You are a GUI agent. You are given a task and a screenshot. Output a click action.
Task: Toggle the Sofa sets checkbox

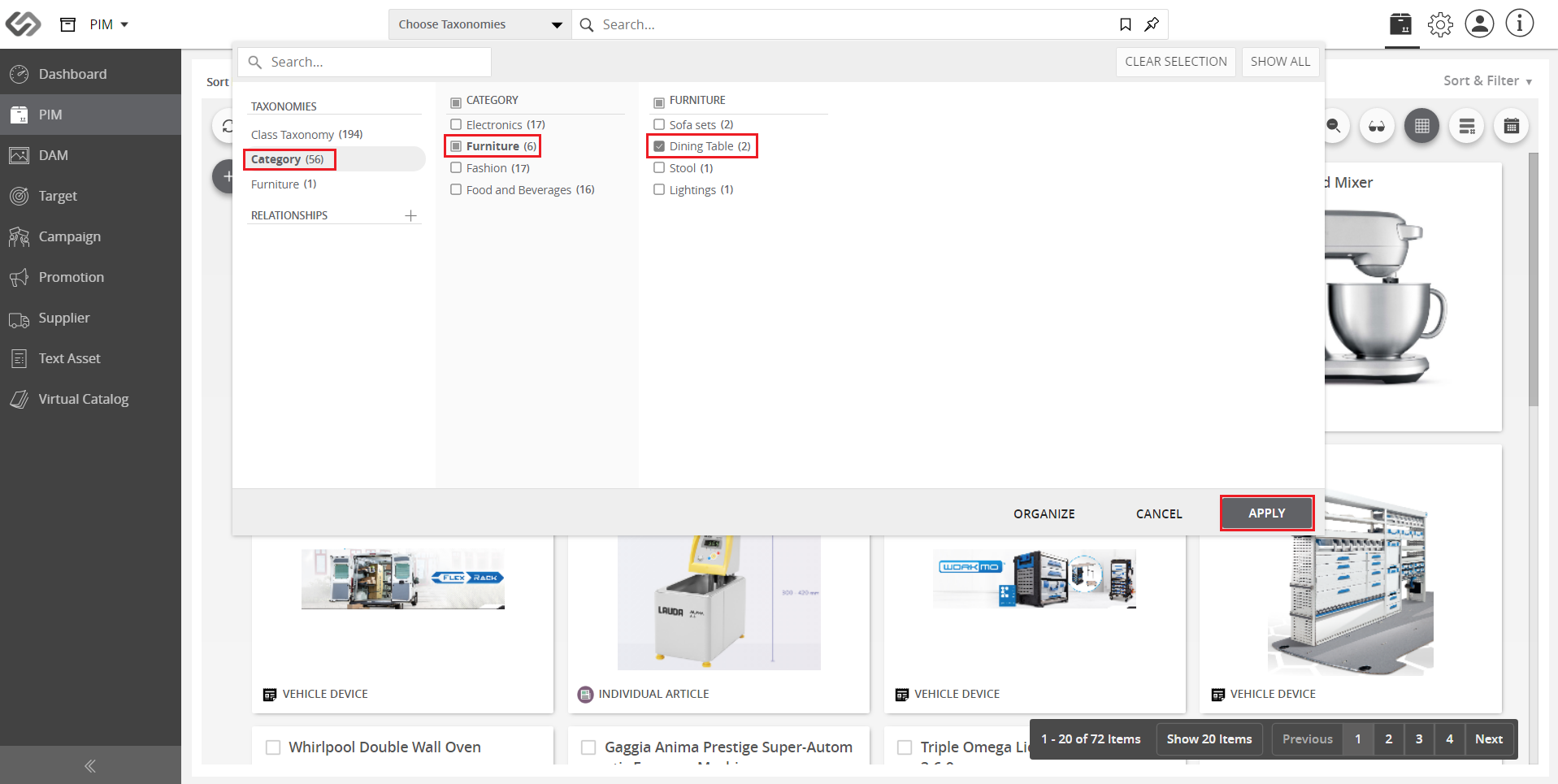point(659,124)
